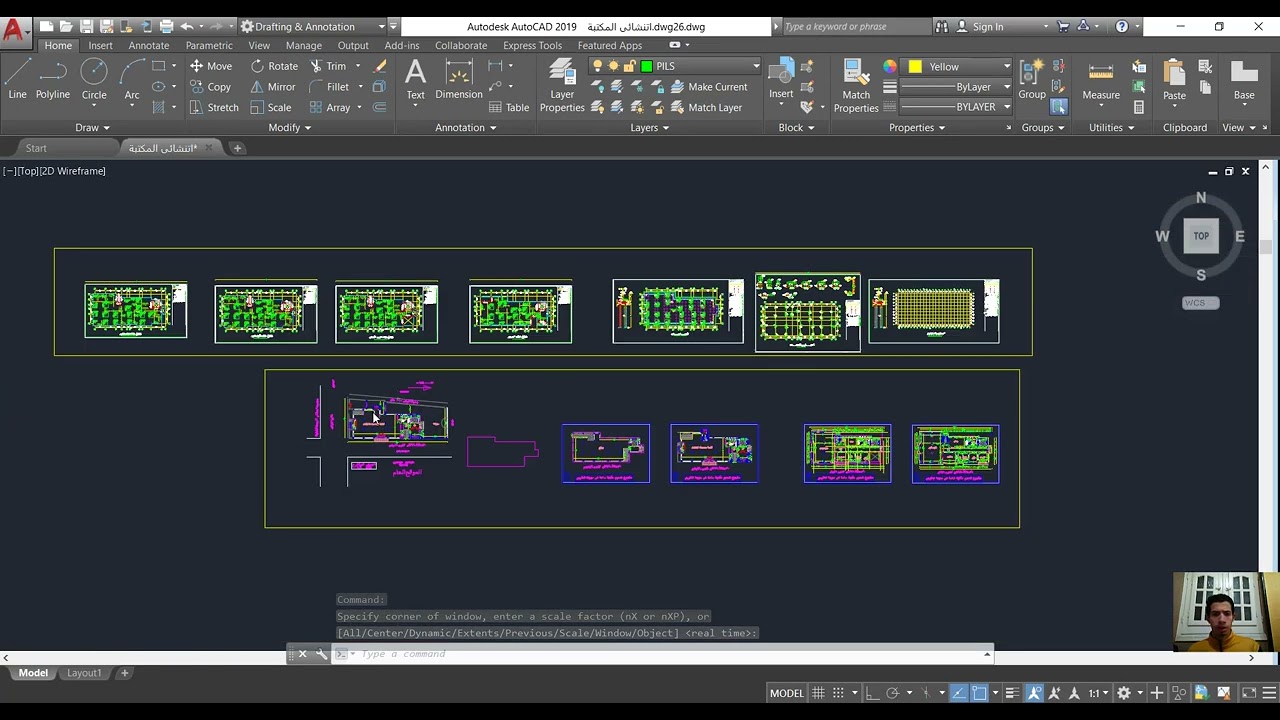Select the Arc tool
The width and height of the screenshot is (1280, 720).
click(x=132, y=79)
